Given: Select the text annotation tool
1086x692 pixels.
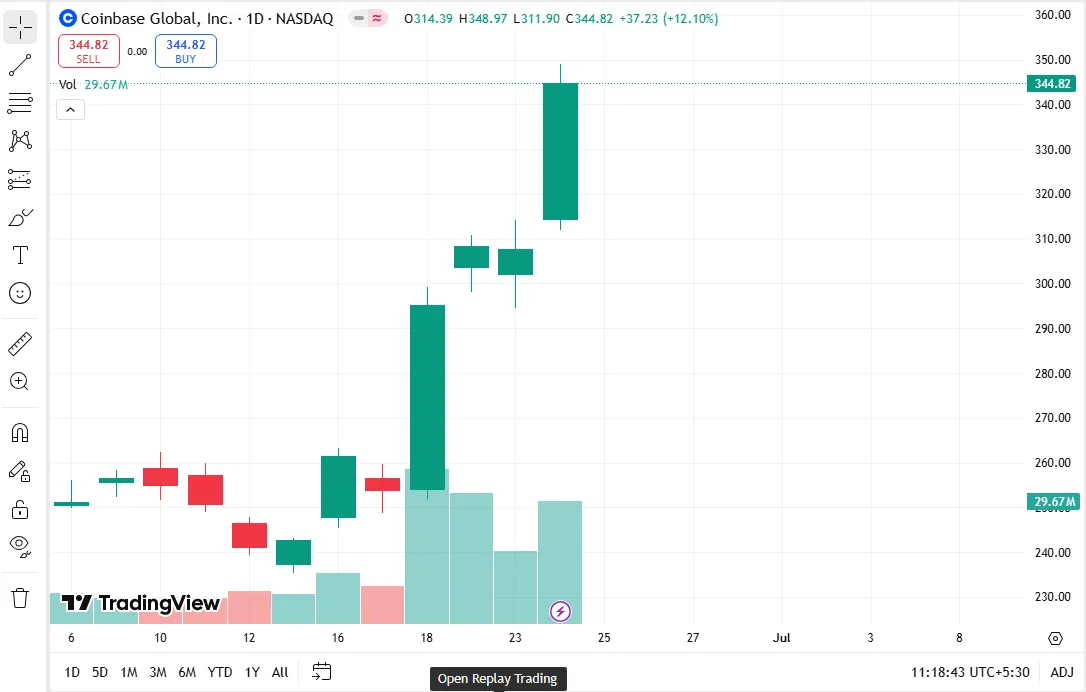Looking at the screenshot, I should pyautogui.click(x=20, y=255).
